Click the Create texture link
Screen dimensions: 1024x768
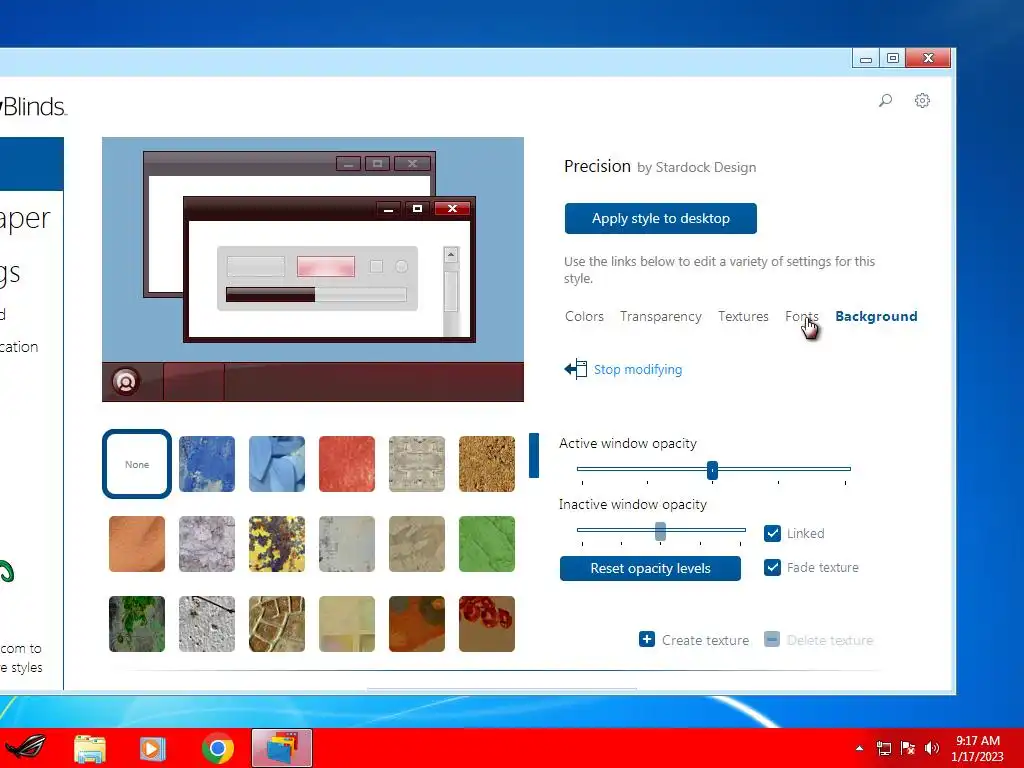coord(705,641)
